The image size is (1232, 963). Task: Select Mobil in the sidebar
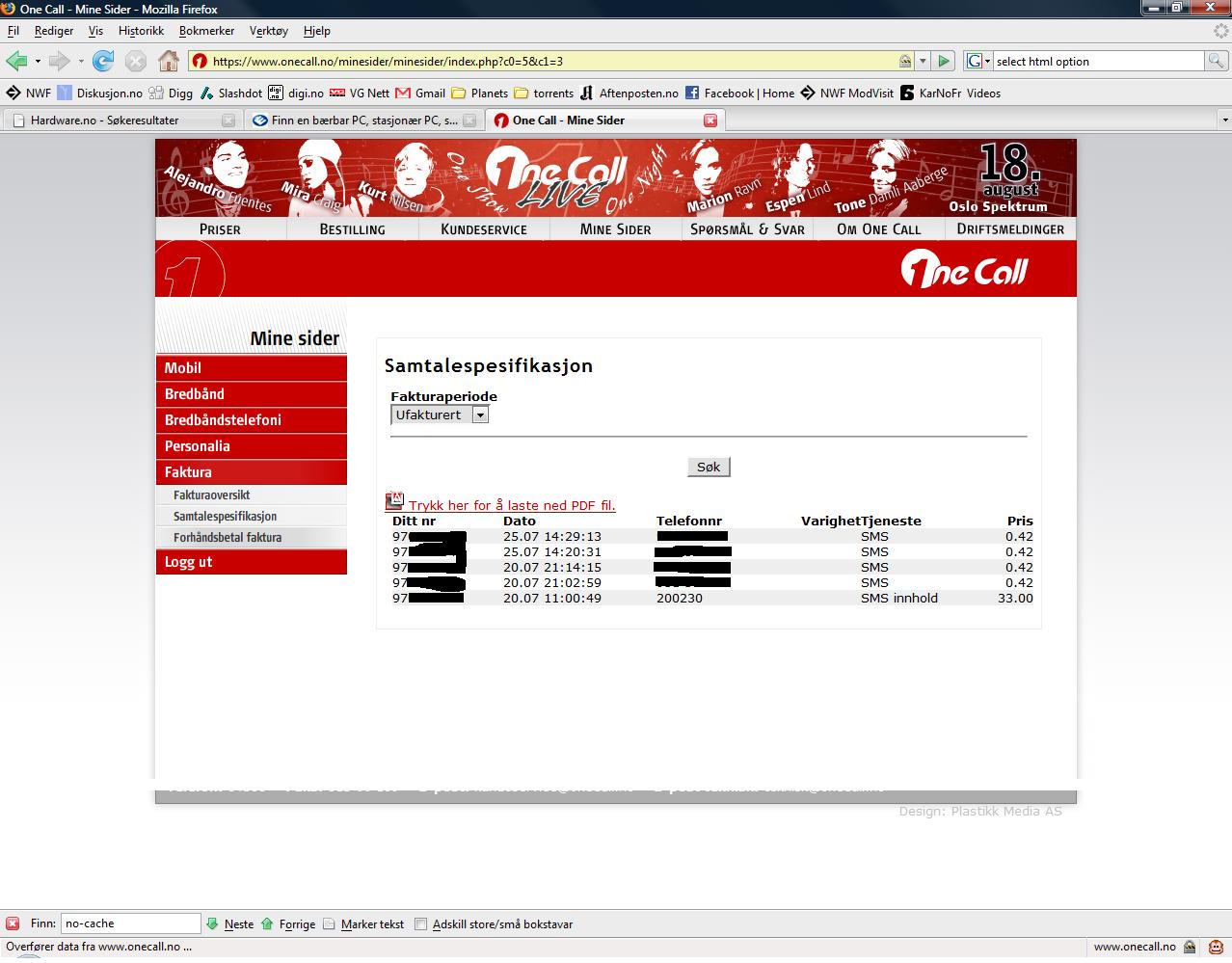tap(251, 368)
